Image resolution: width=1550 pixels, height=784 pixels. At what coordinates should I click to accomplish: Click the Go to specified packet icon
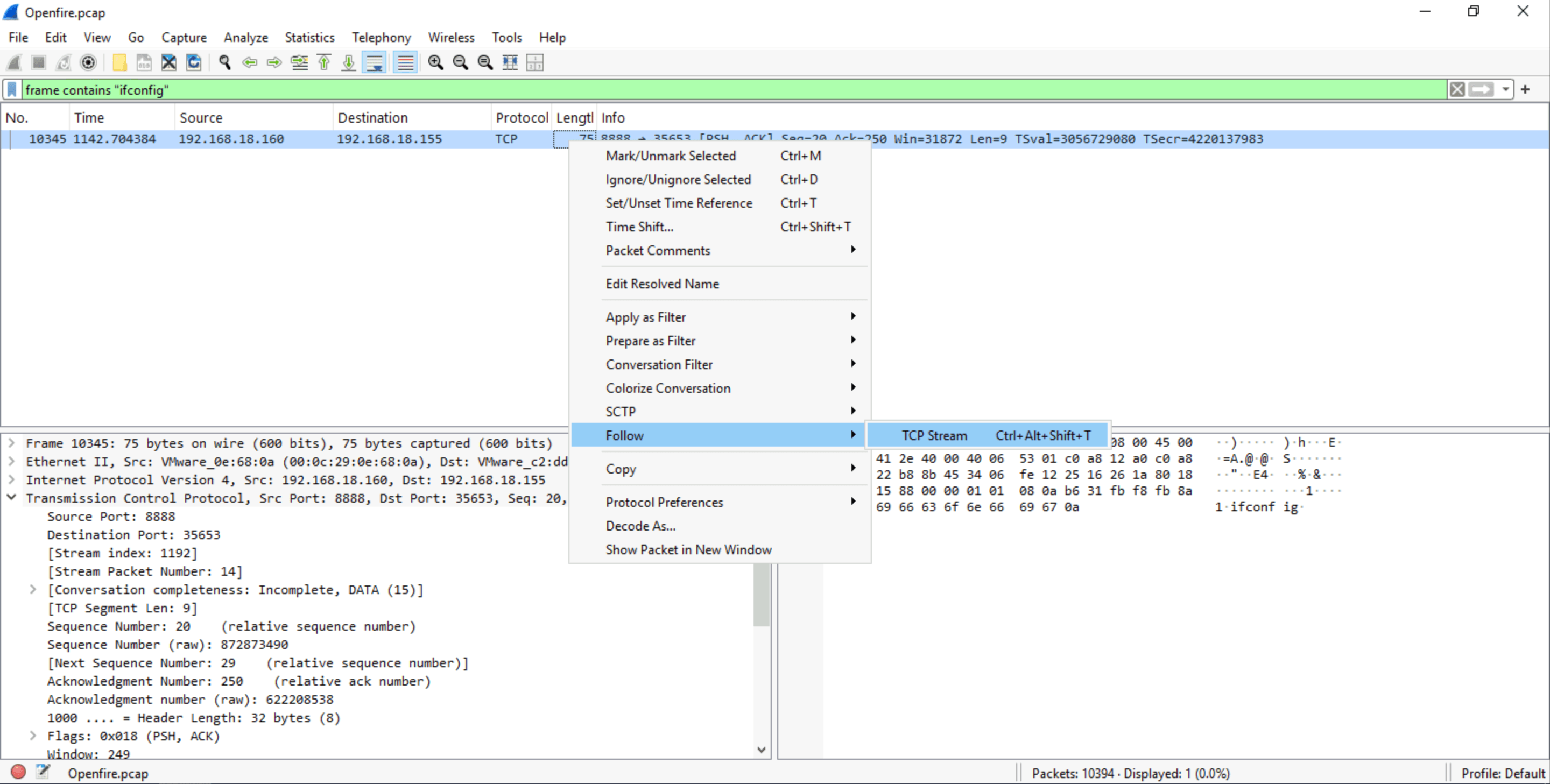(x=299, y=62)
